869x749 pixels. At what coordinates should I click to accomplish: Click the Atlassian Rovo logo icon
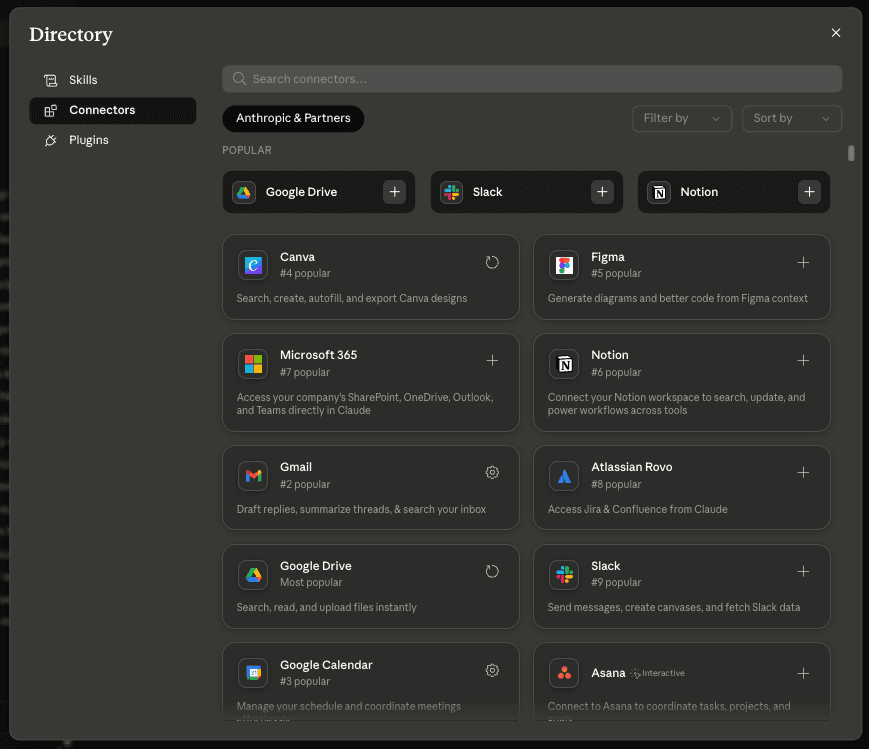(564, 476)
